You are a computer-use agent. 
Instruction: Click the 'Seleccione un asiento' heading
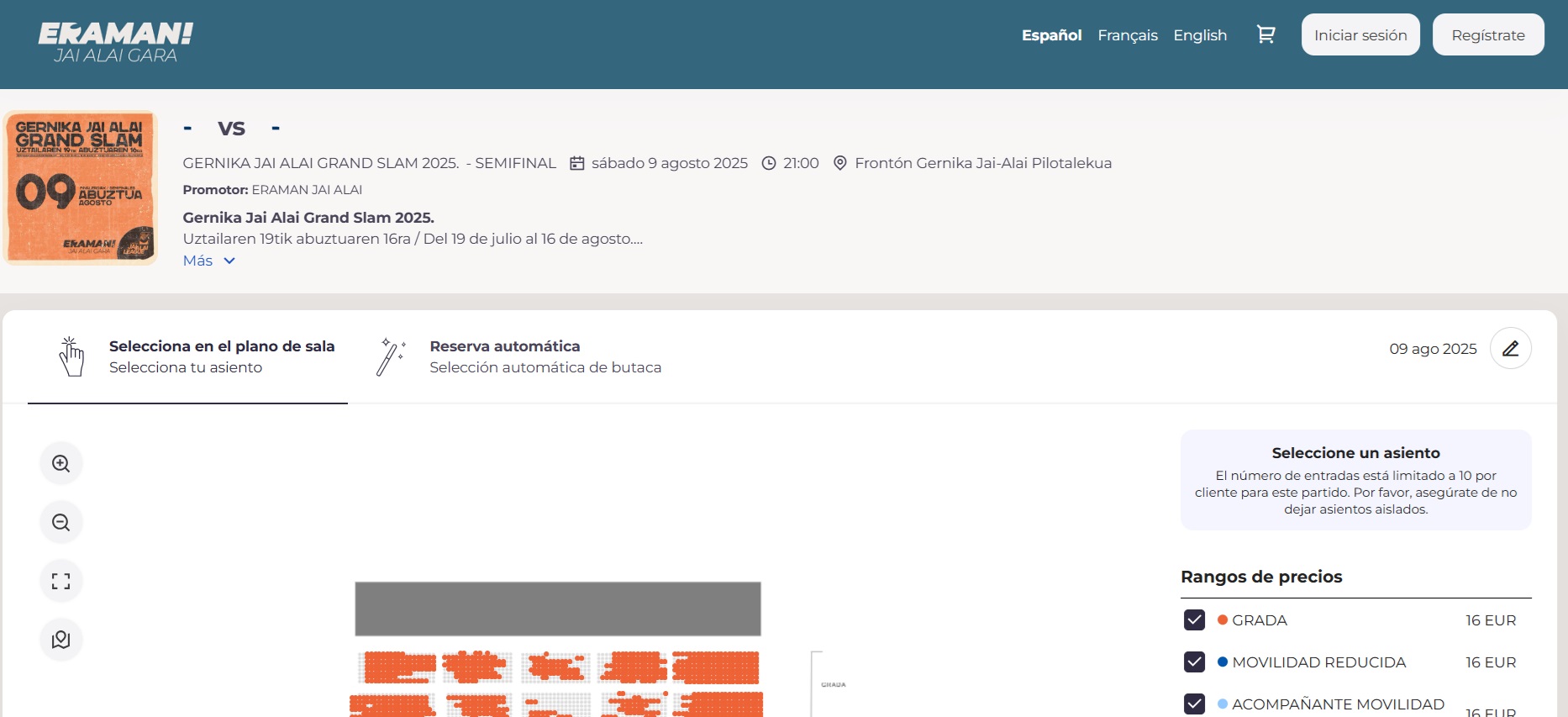click(1355, 453)
